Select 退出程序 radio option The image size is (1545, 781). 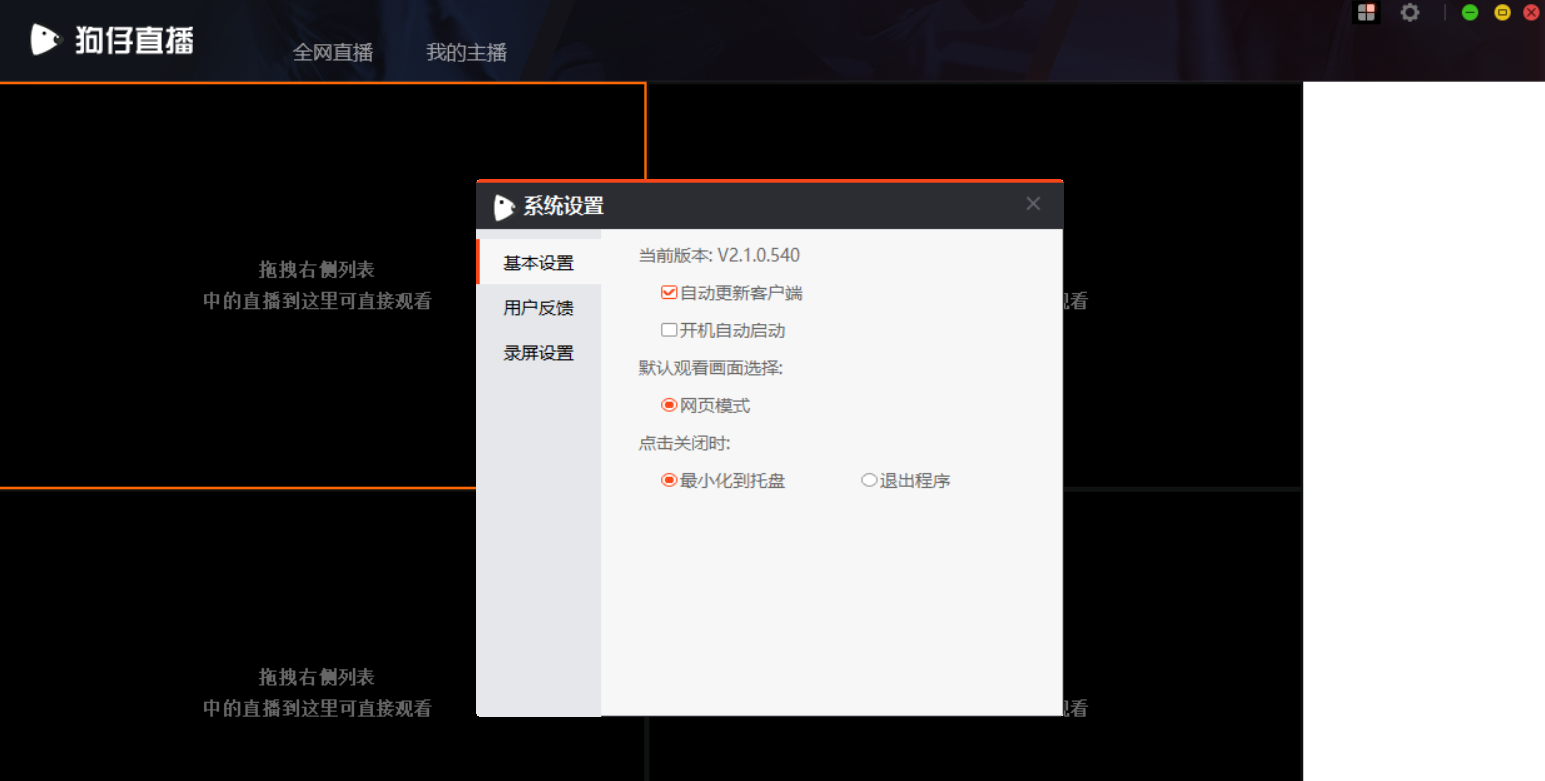click(x=869, y=480)
